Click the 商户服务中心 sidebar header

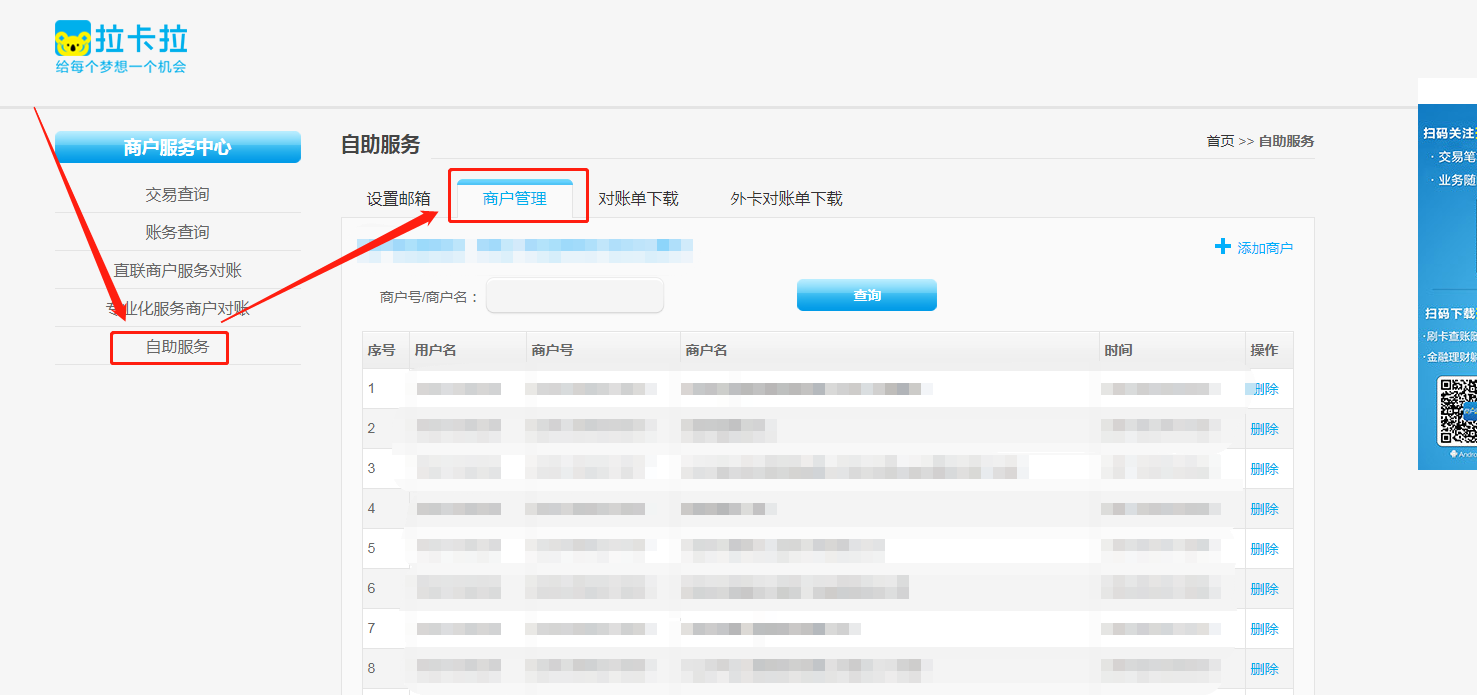click(x=177, y=147)
